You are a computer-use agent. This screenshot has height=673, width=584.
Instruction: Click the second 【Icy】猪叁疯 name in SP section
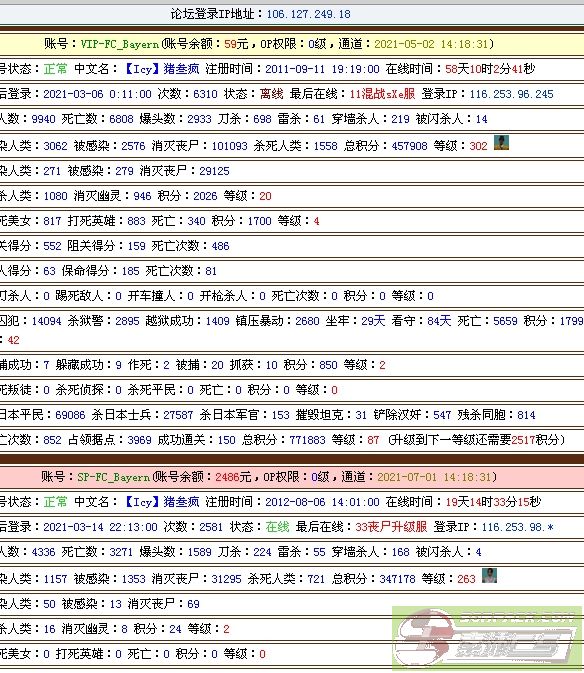pos(161,502)
